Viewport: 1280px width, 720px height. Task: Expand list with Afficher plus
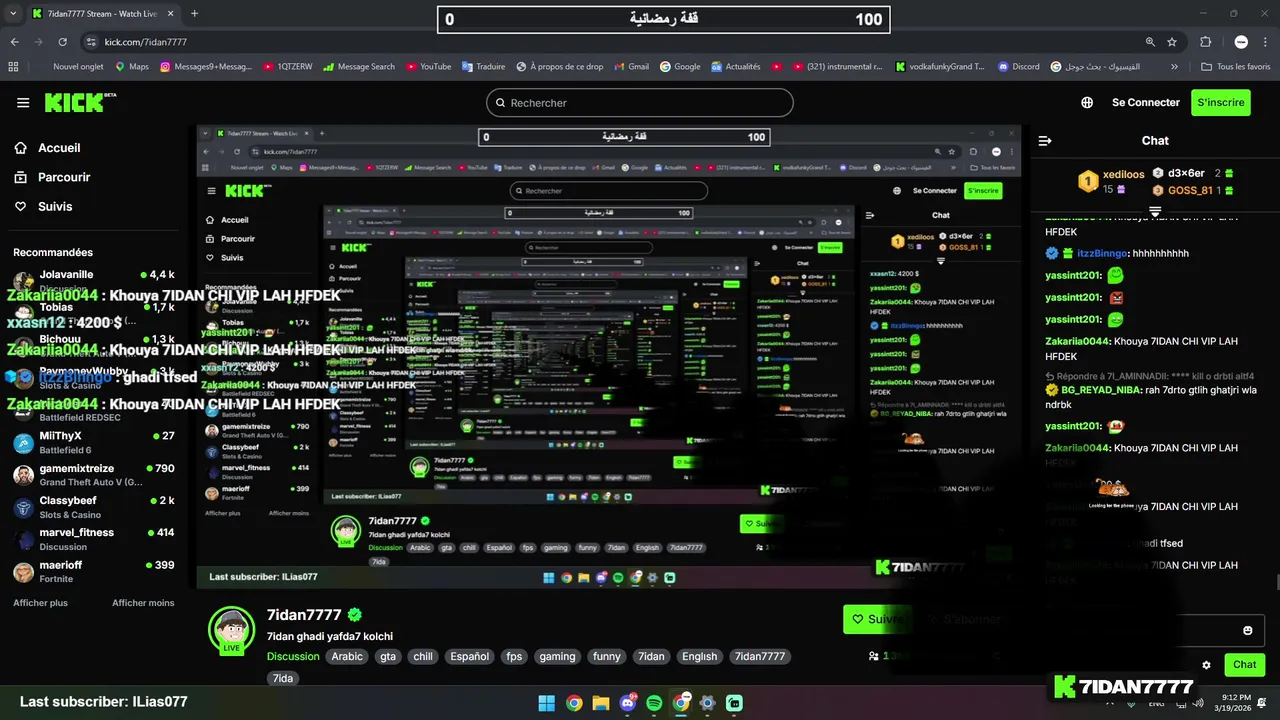(40, 603)
